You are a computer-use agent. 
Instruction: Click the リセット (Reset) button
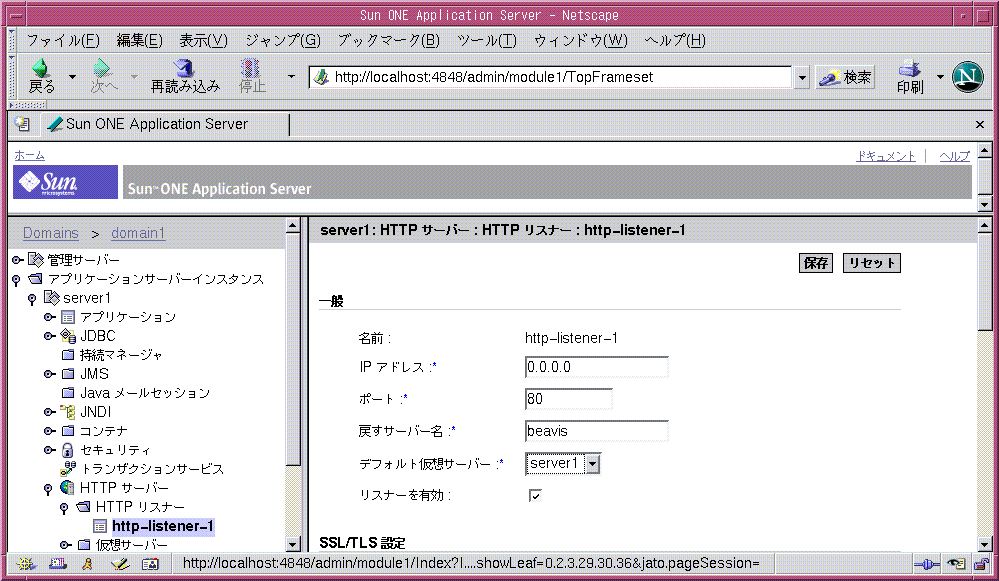872,263
